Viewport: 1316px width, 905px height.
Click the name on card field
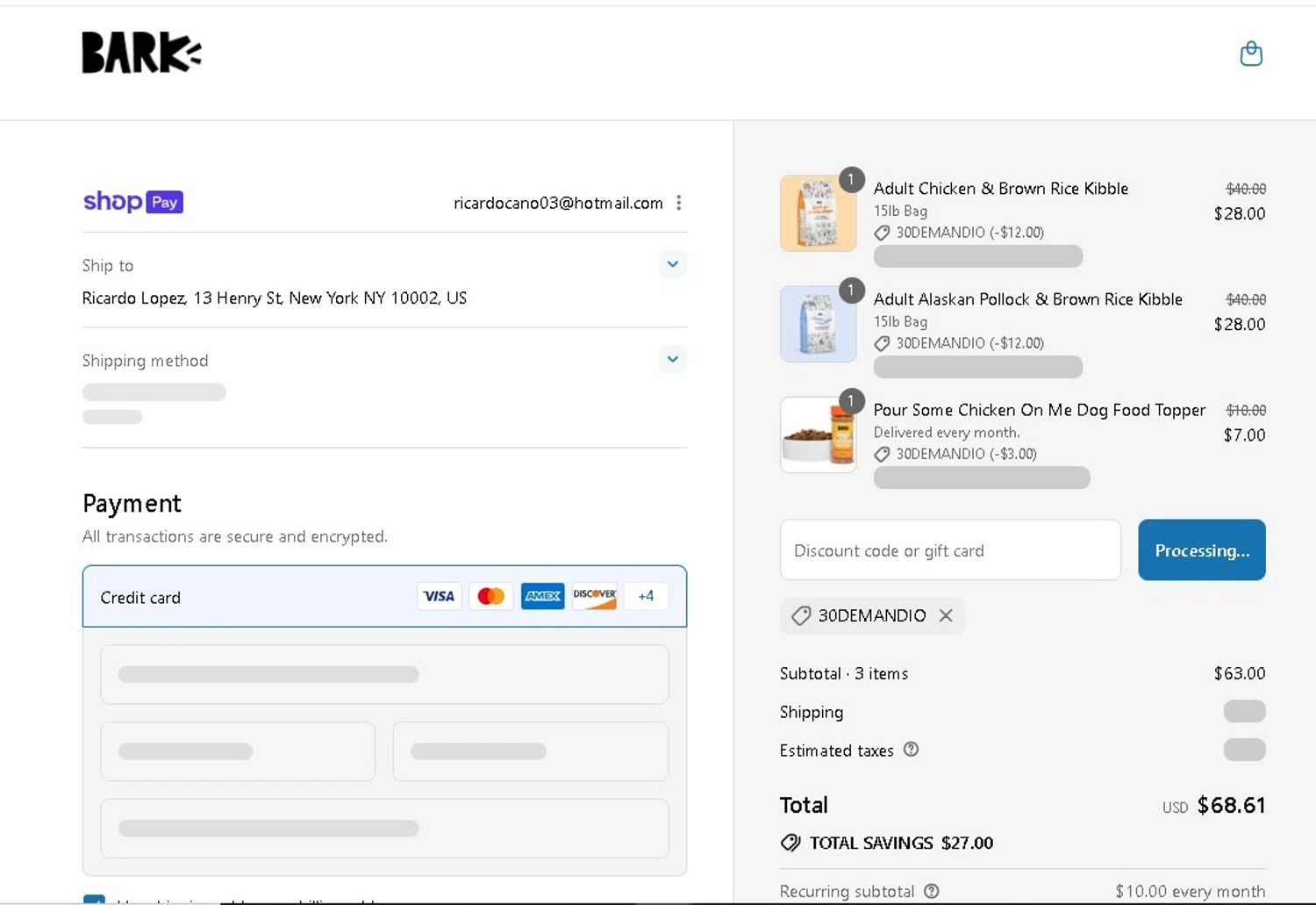click(x=384, y=828)
